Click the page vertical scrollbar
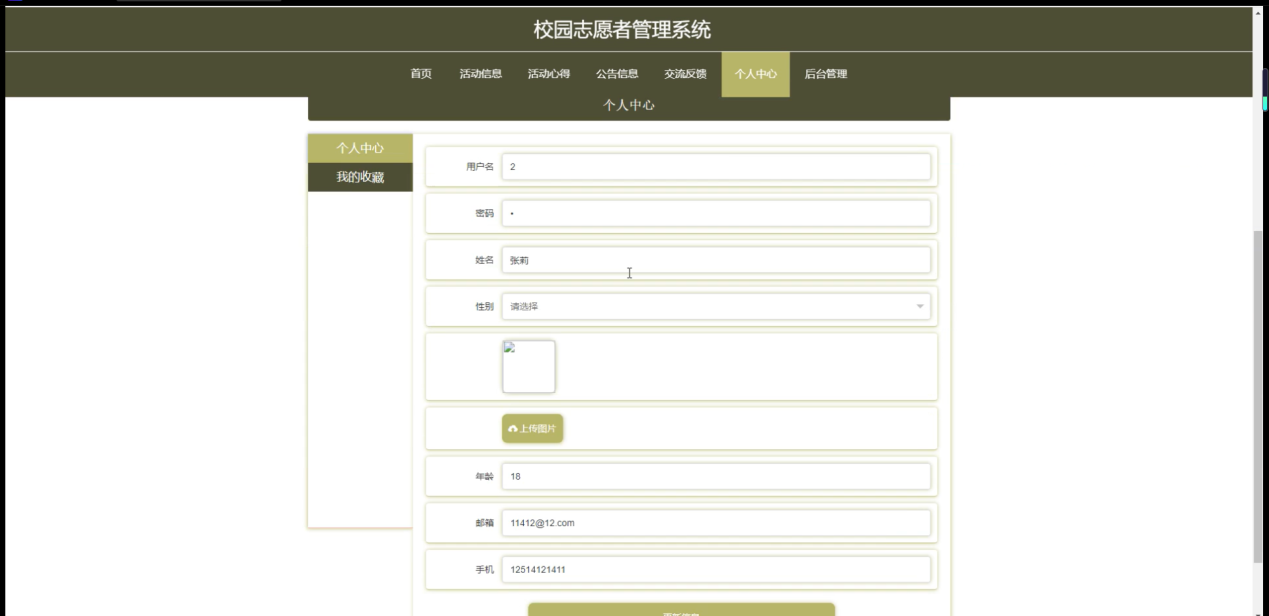Image resolution: width=1269 pixels, height=616 pixels. click(x=1258, y=395)
